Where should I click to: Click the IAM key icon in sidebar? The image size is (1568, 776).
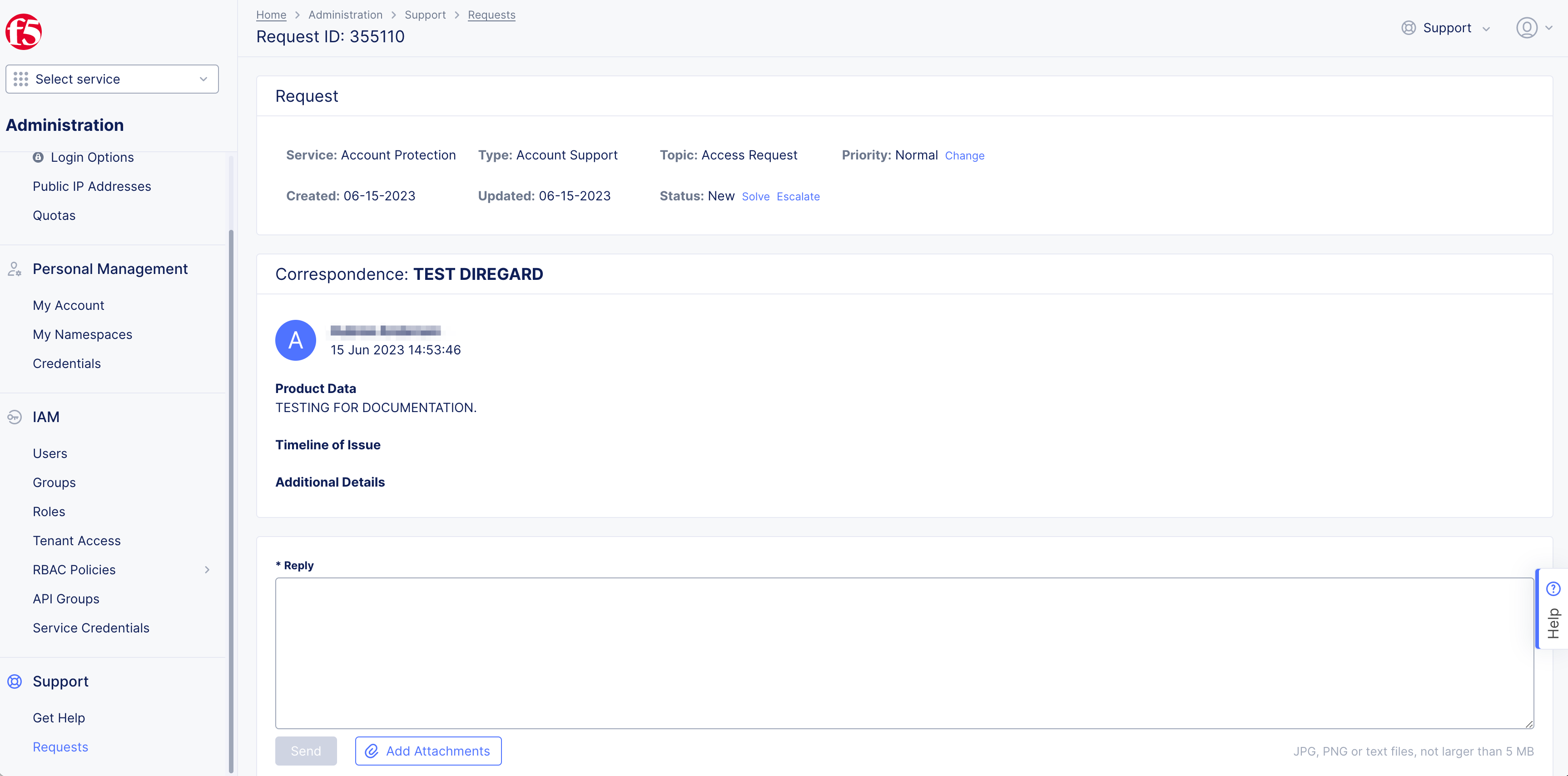click(x=15, y=417)
